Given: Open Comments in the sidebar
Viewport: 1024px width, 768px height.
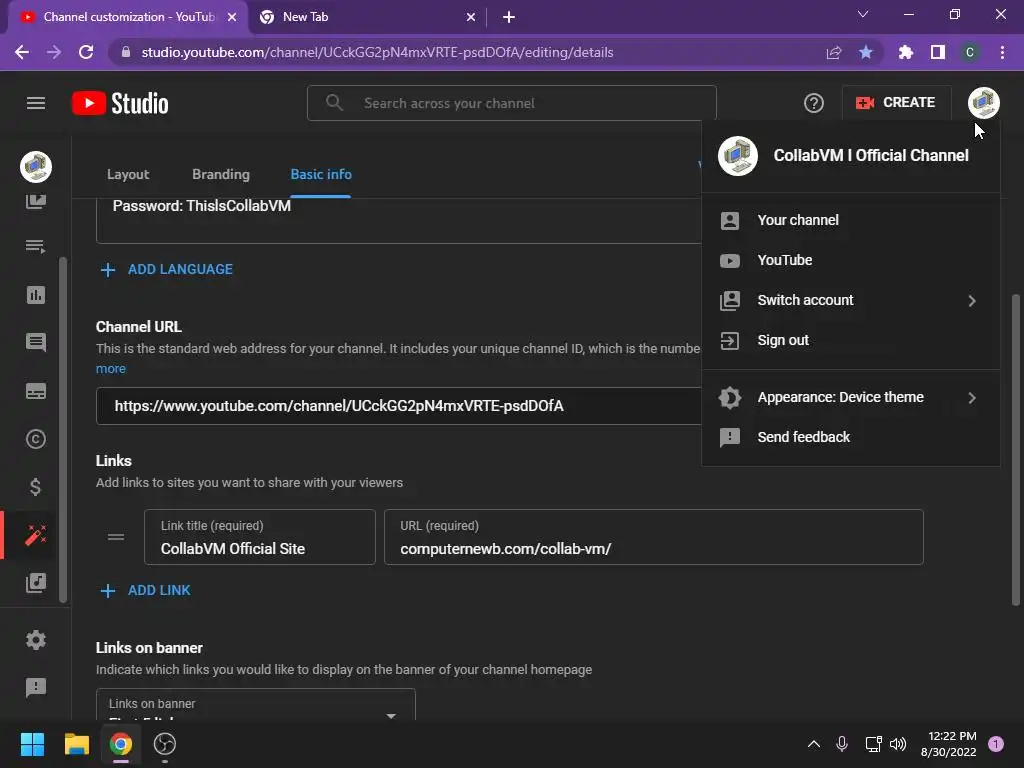Looking at the screenshot, I should pyautogui.click(x=36, y=342).
